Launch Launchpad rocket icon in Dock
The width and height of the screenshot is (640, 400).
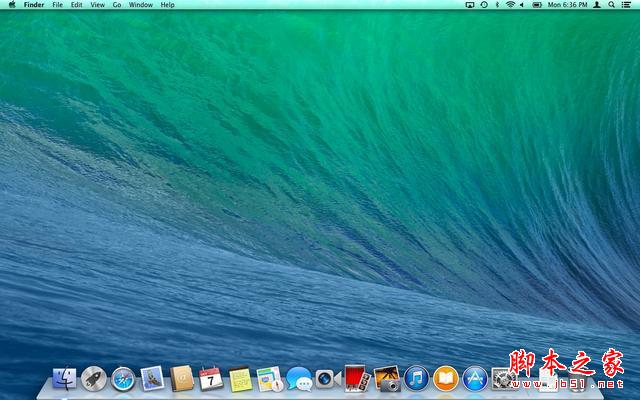[94, 378]
